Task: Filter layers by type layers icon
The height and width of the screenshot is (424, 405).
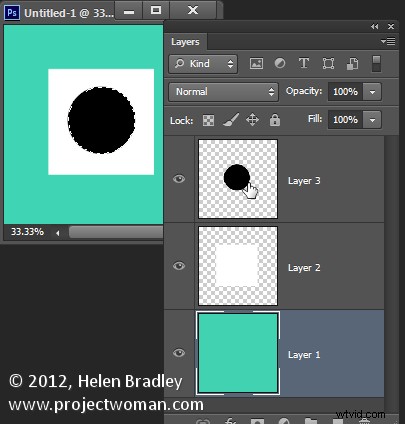Action: (x=304, y=63)
